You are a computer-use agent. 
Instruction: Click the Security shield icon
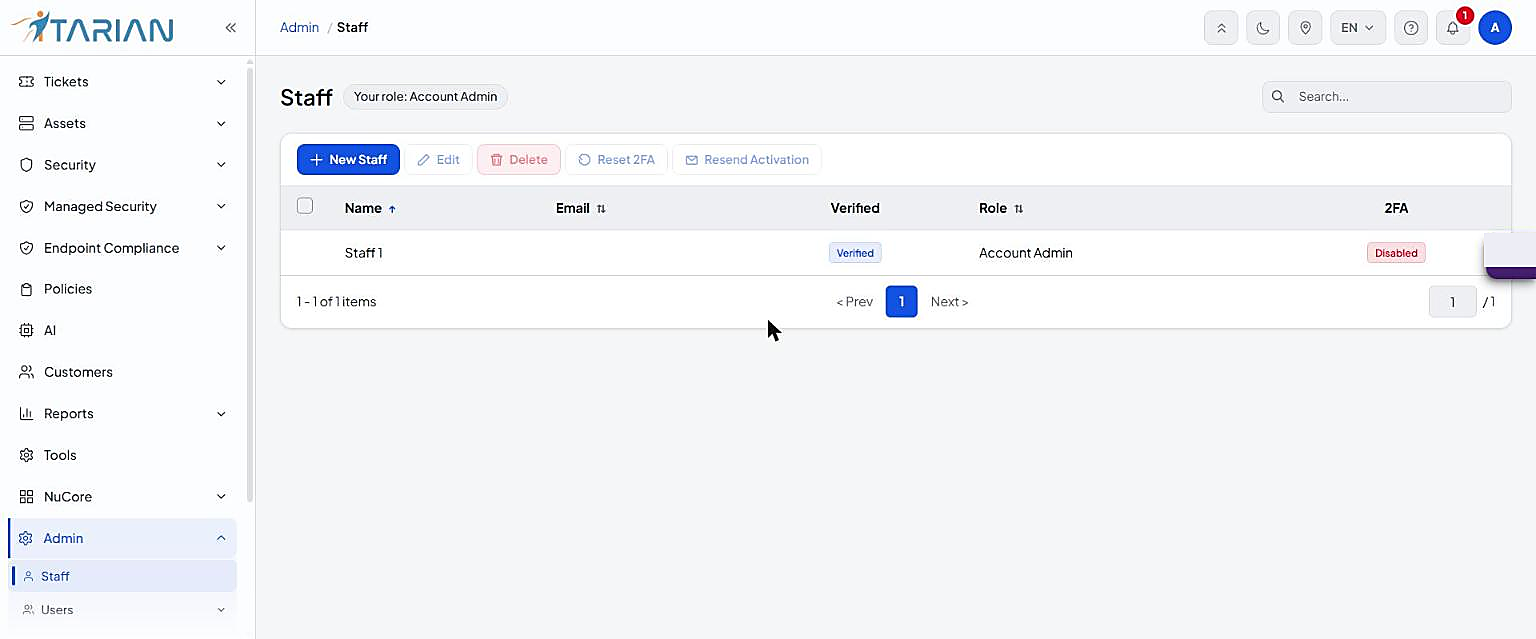[27, 165]
